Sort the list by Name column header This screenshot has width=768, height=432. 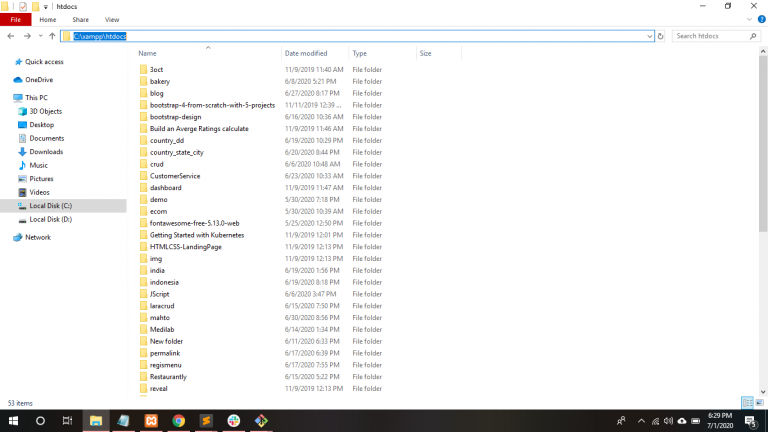pyautogui.click(x=147, y=53)
